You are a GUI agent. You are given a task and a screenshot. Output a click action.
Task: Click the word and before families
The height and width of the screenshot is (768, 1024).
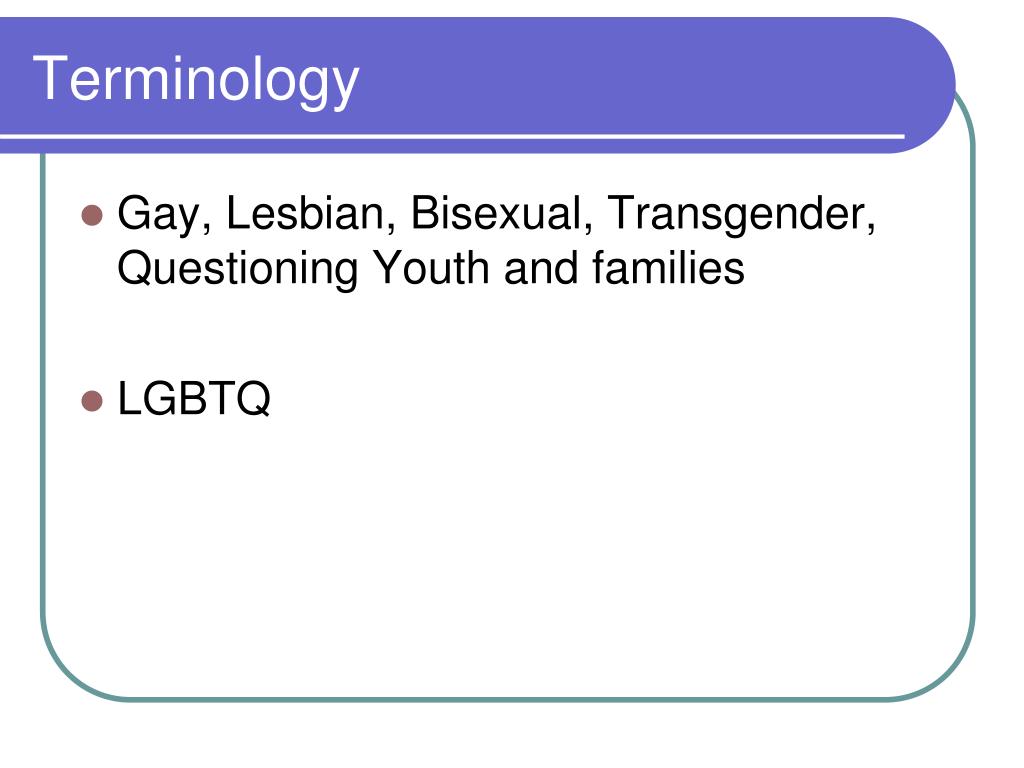click(x=541, y=268)
